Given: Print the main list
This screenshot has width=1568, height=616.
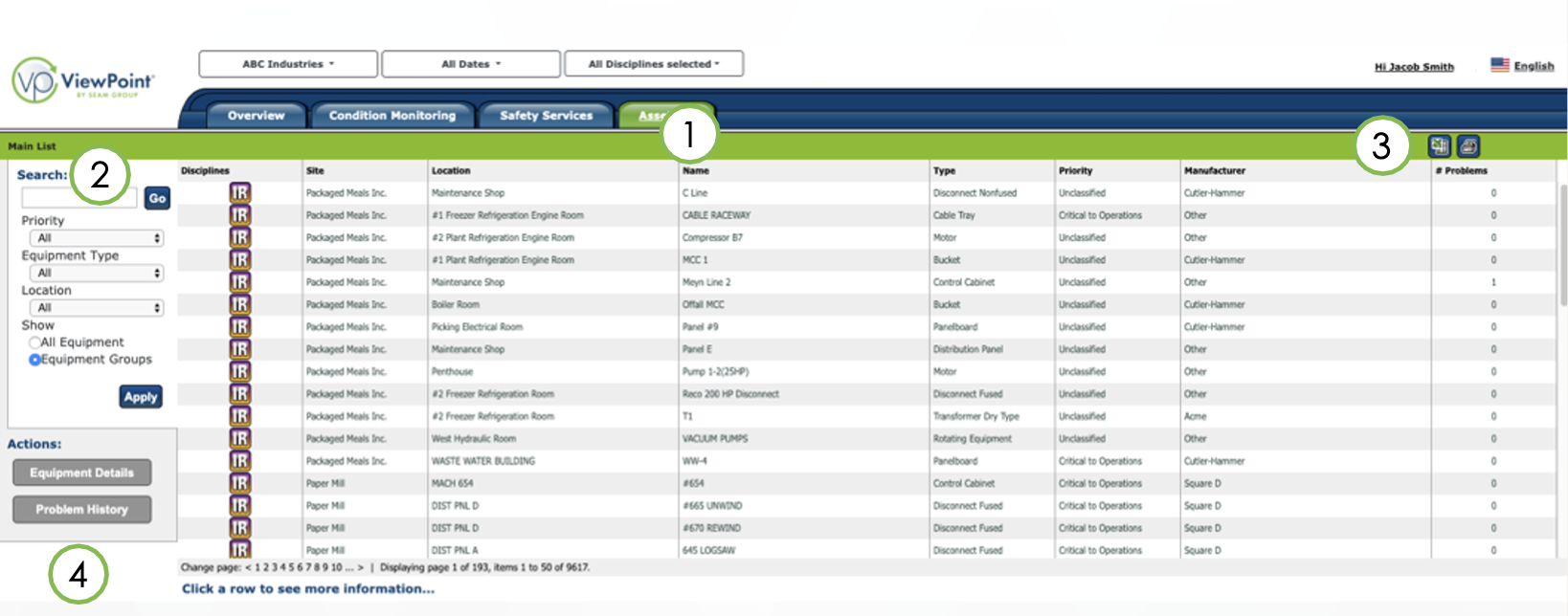Looking at the screenshot, I should pyautogui.click(x=1468, y=145).
